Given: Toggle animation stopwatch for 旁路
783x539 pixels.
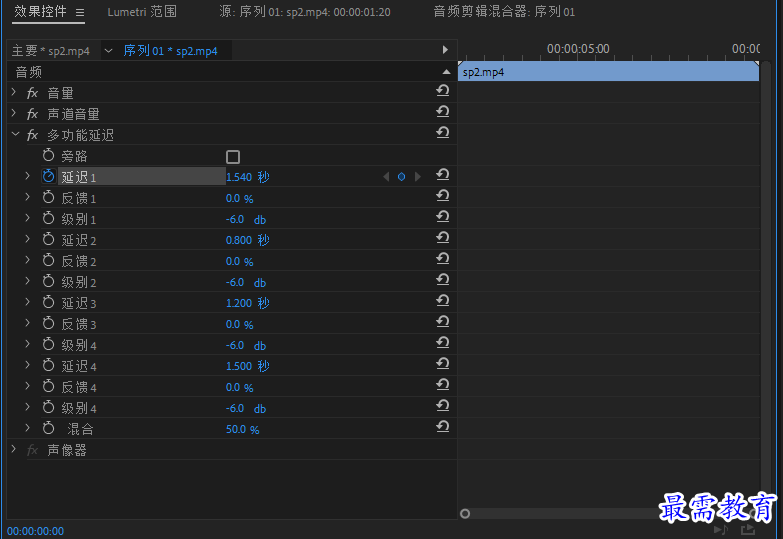Looking at the screenshot, I should tap(48, 155).
